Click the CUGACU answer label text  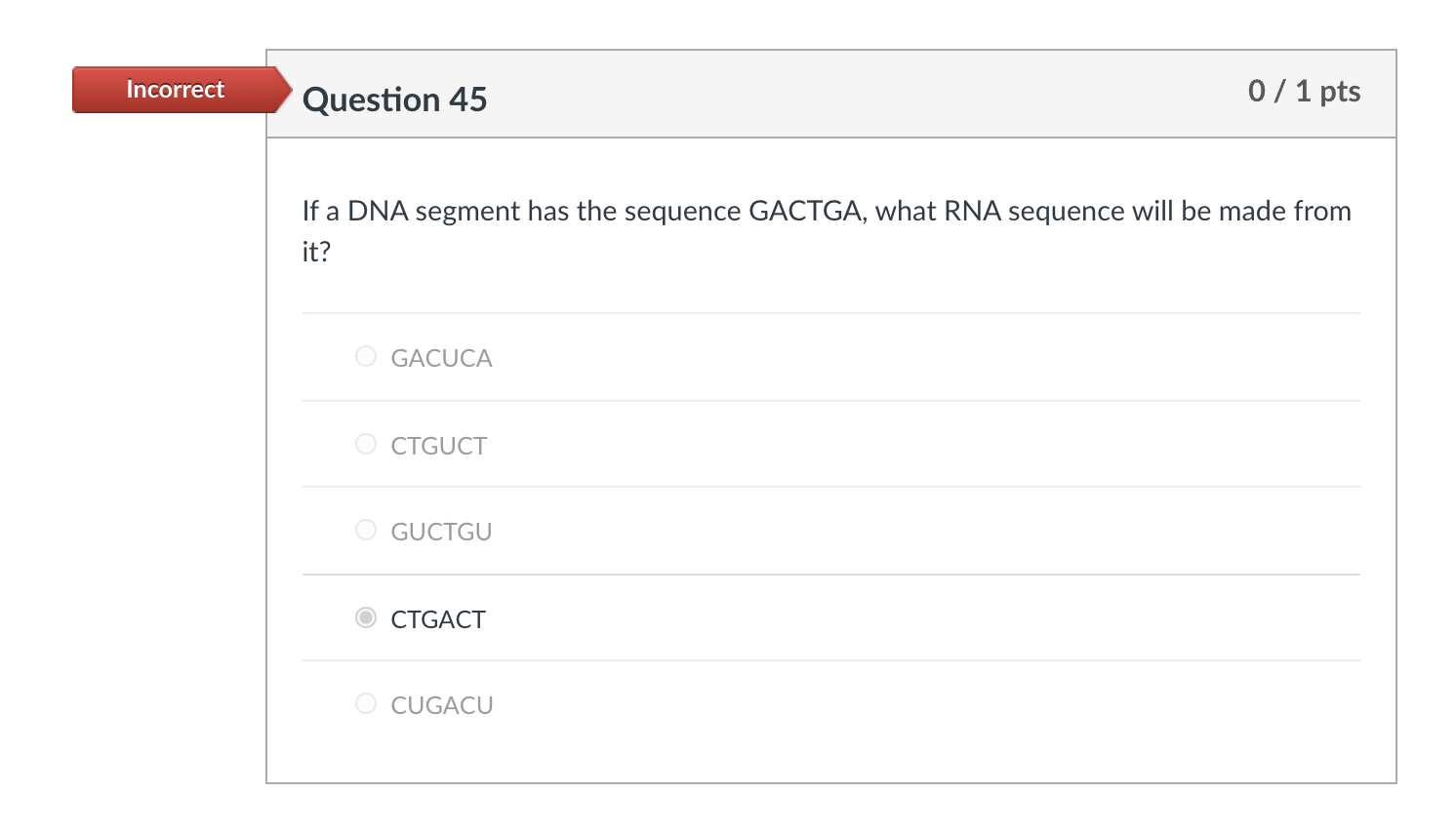click(x=442, y=706)
